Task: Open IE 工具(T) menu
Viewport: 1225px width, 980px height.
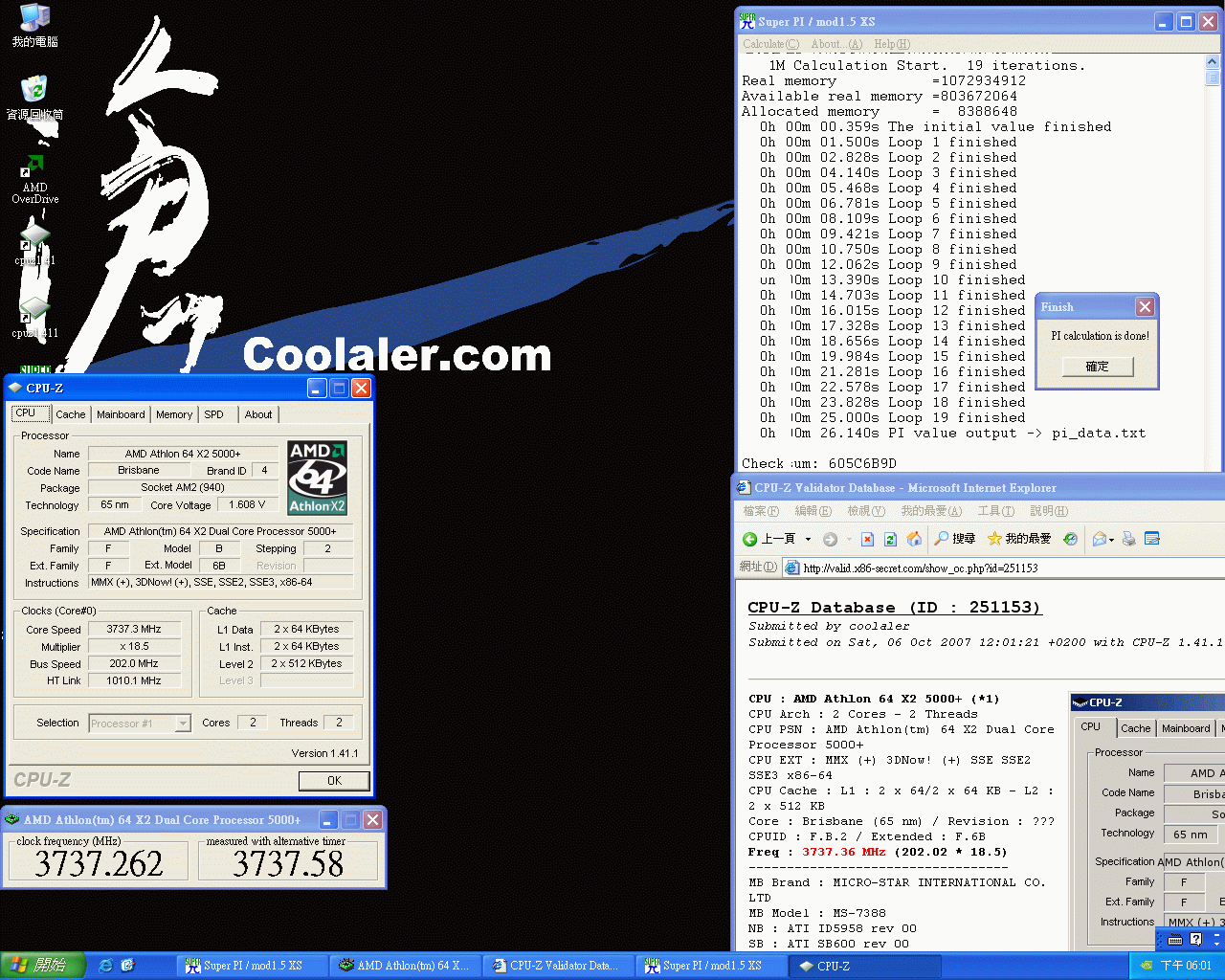Action: 995,511
